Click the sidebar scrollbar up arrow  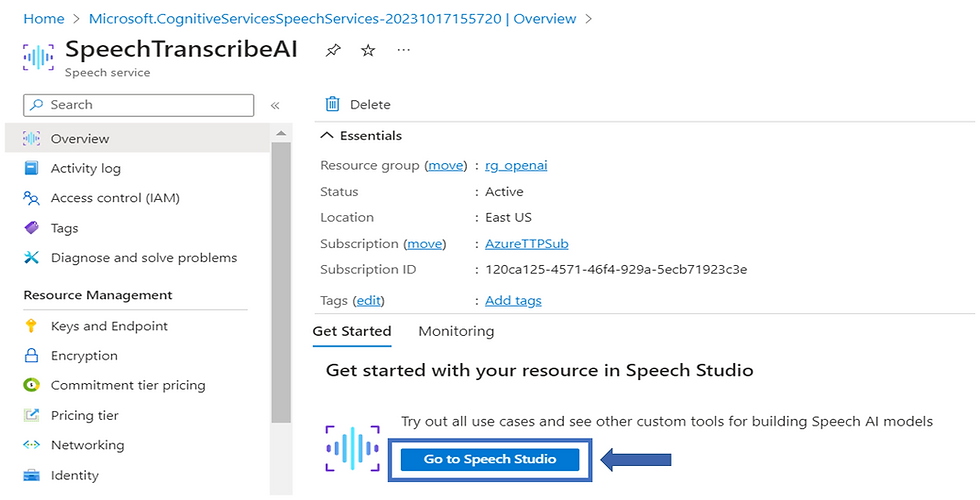(281, 133)
